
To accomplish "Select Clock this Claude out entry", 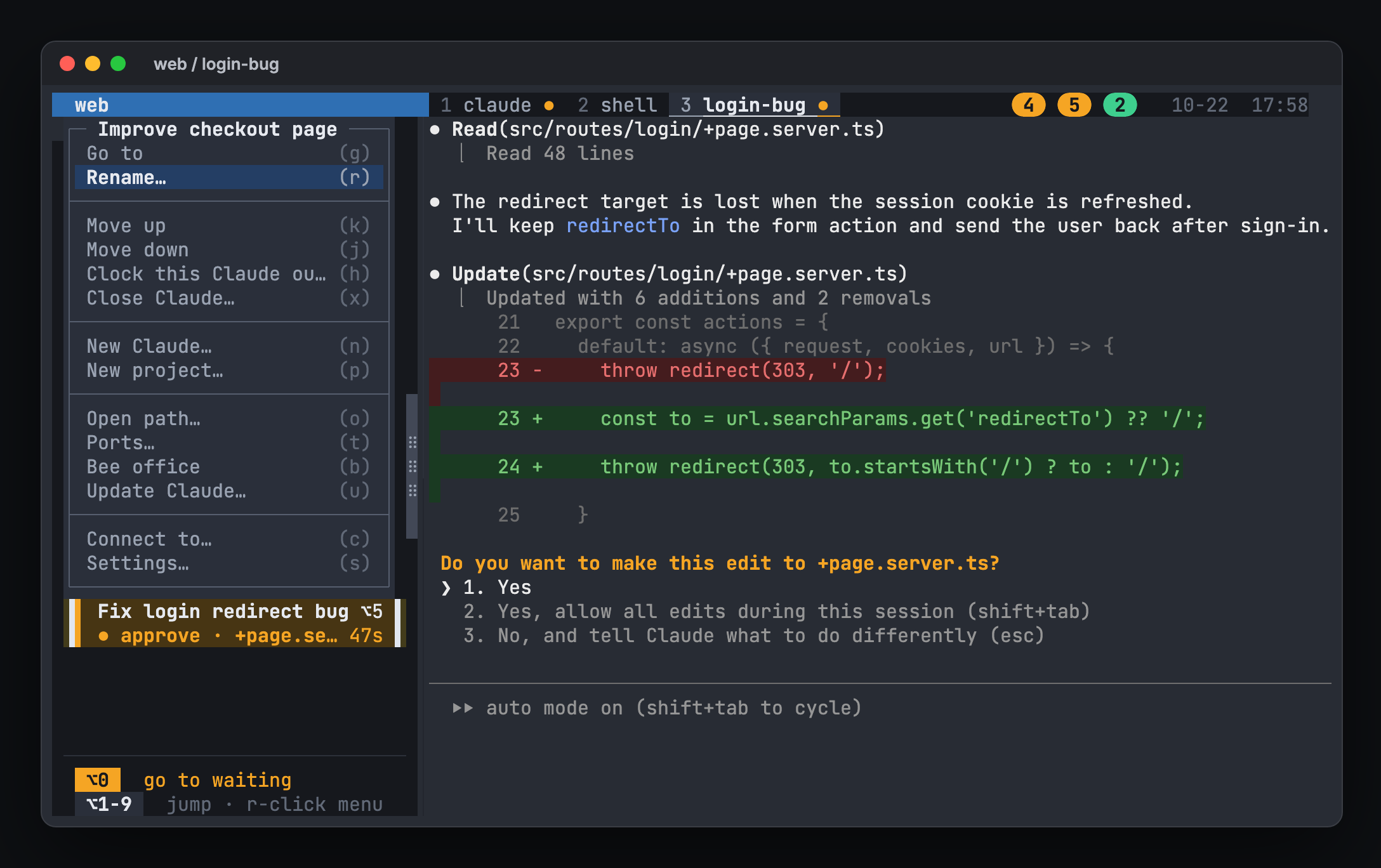I will tap(228, 274).
